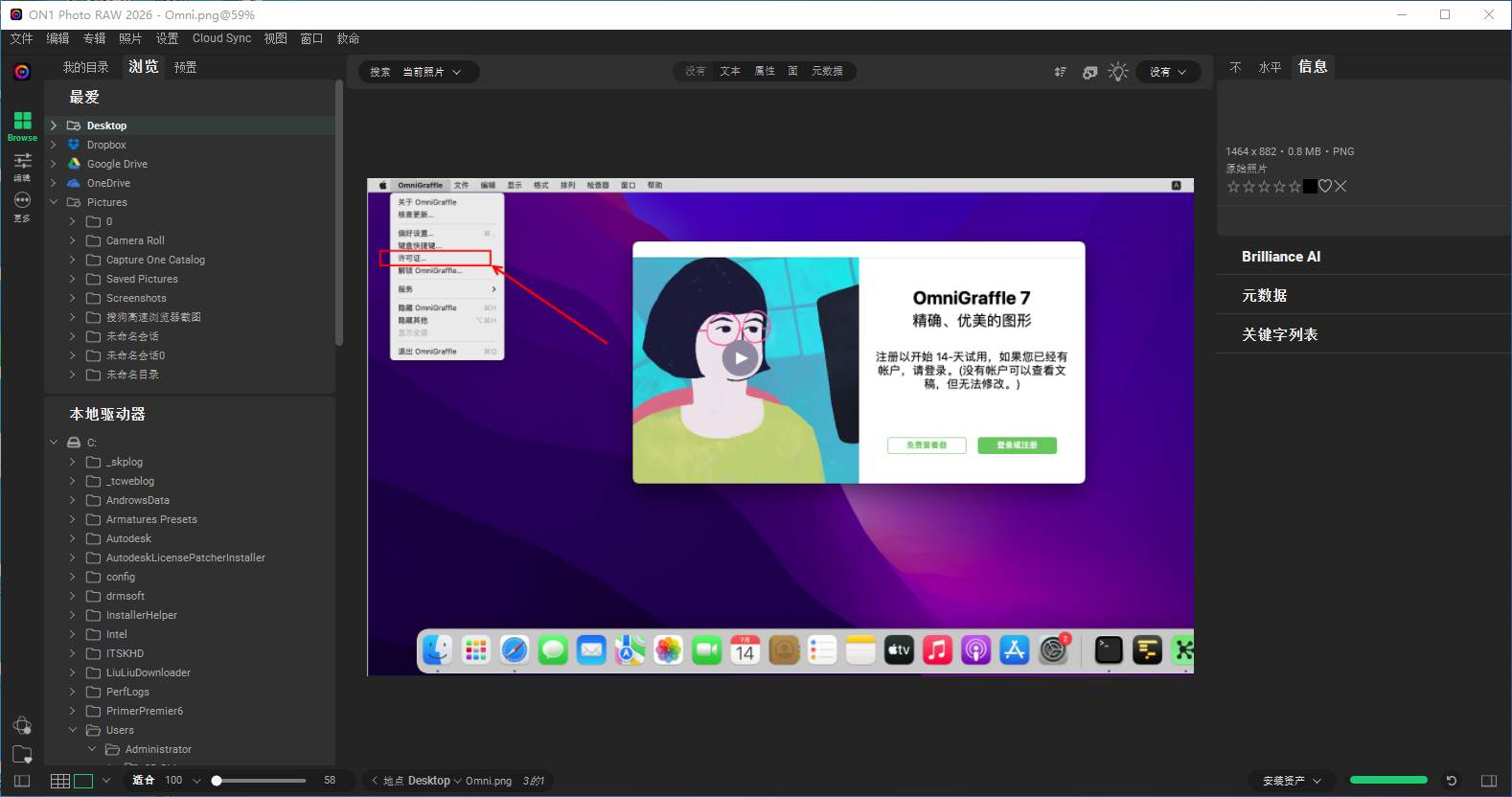This screenshot has height=797, width=1512.
Task: Toggle the heart favorite on the photo
Action: click(1325, 186)
